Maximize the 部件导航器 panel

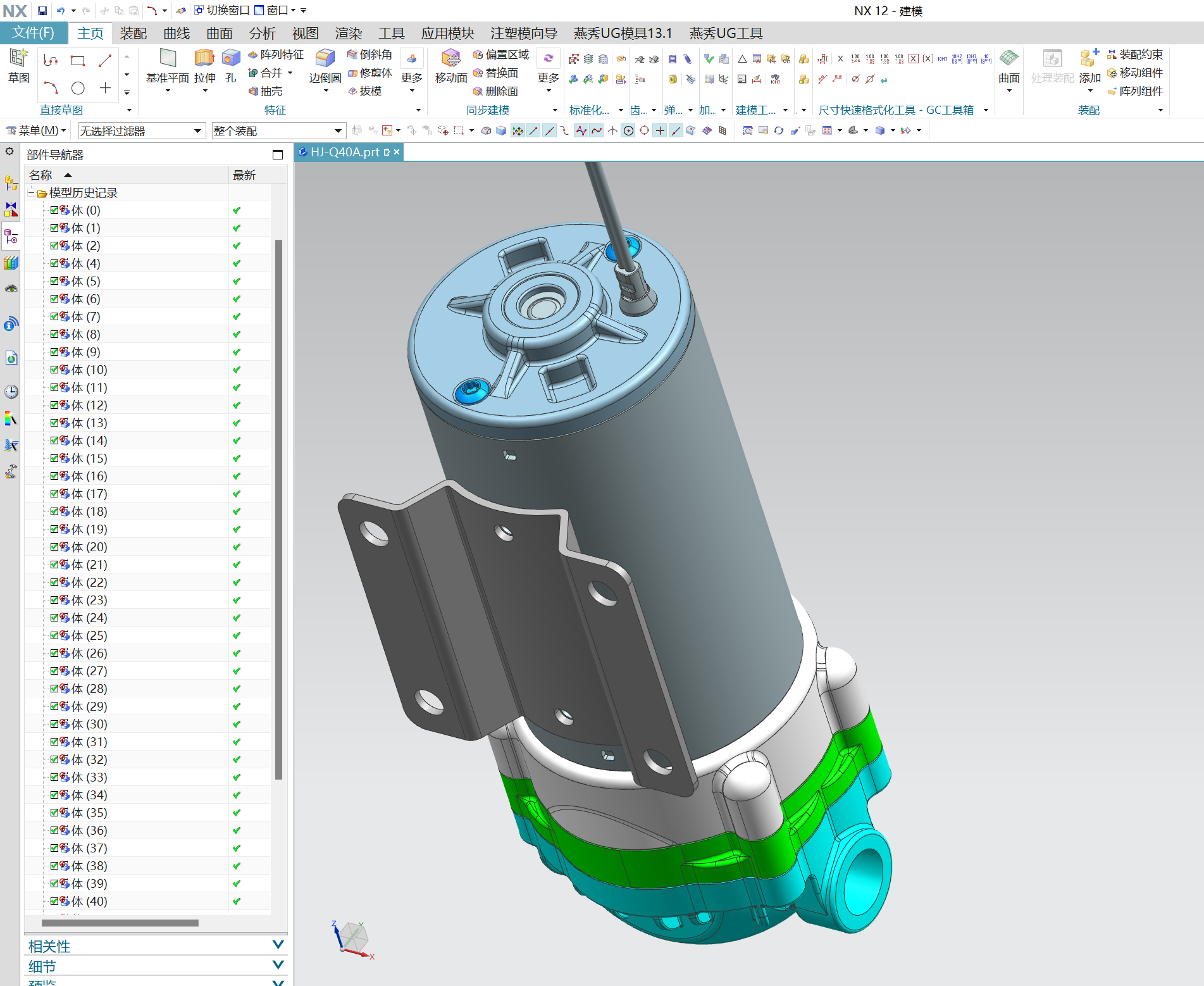click(x=277, y=154)
